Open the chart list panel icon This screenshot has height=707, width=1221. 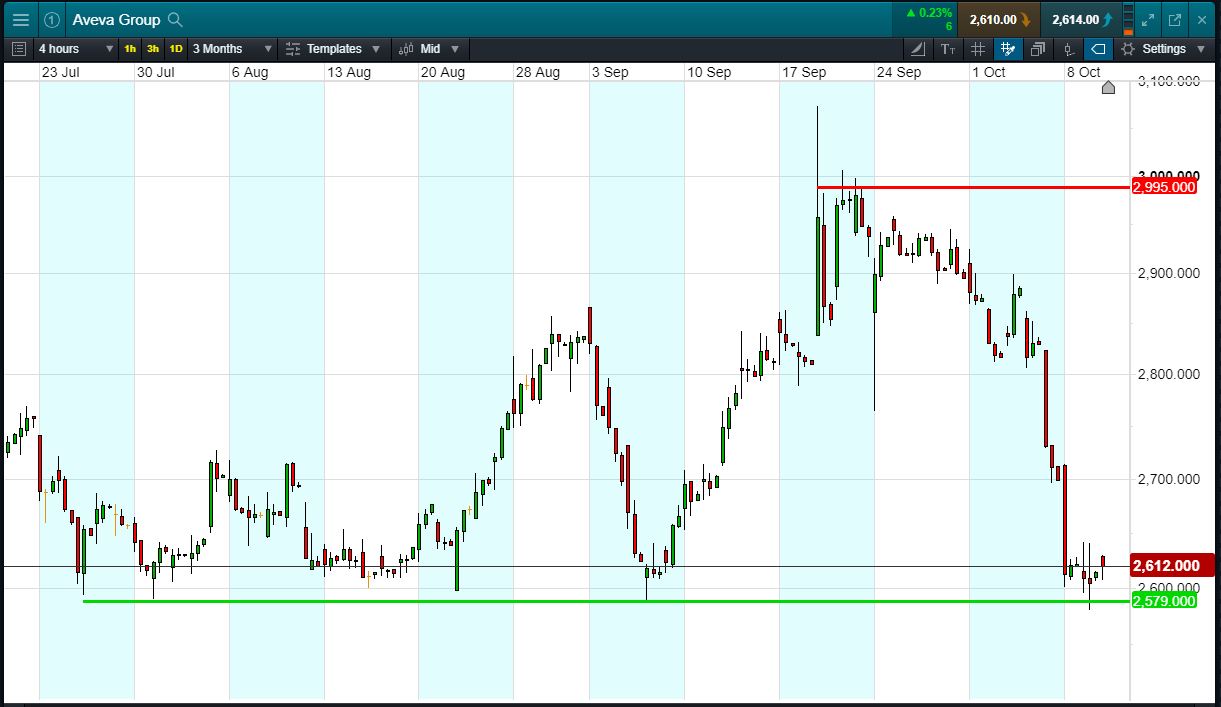click(18, 48)
